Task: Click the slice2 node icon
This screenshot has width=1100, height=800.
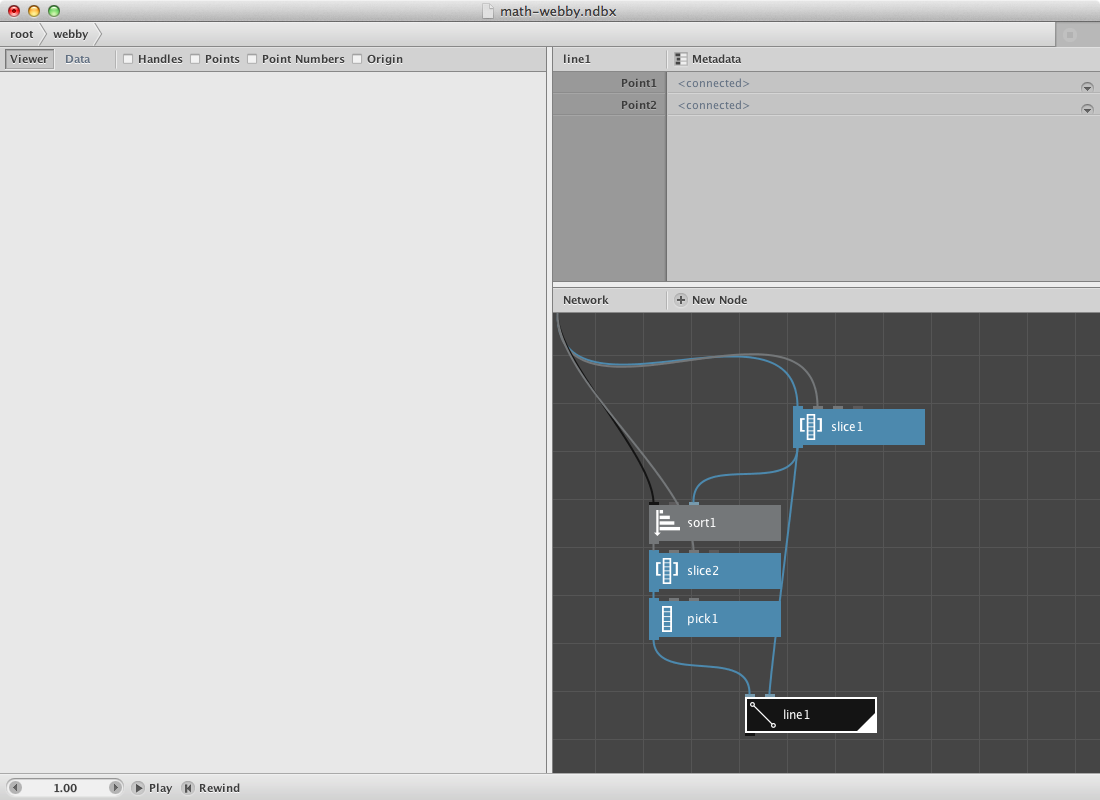Action: pyautogui.click(x=667, y=571)
